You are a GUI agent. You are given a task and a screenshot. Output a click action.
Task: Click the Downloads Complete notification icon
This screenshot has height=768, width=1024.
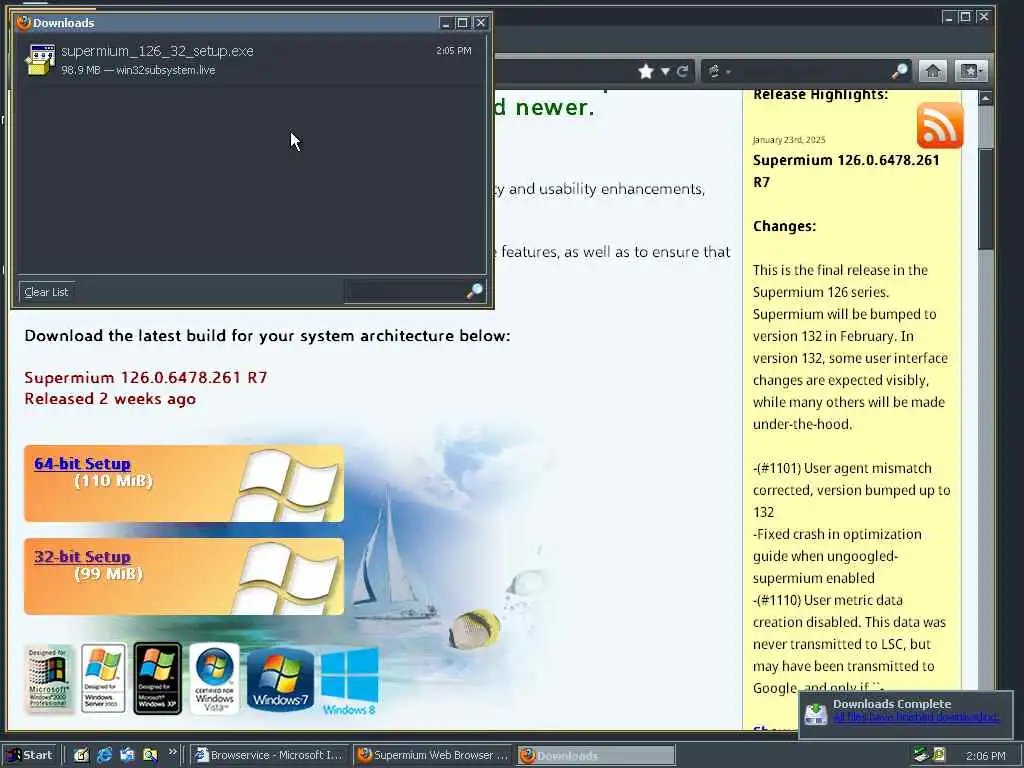[x=815, y=713]
